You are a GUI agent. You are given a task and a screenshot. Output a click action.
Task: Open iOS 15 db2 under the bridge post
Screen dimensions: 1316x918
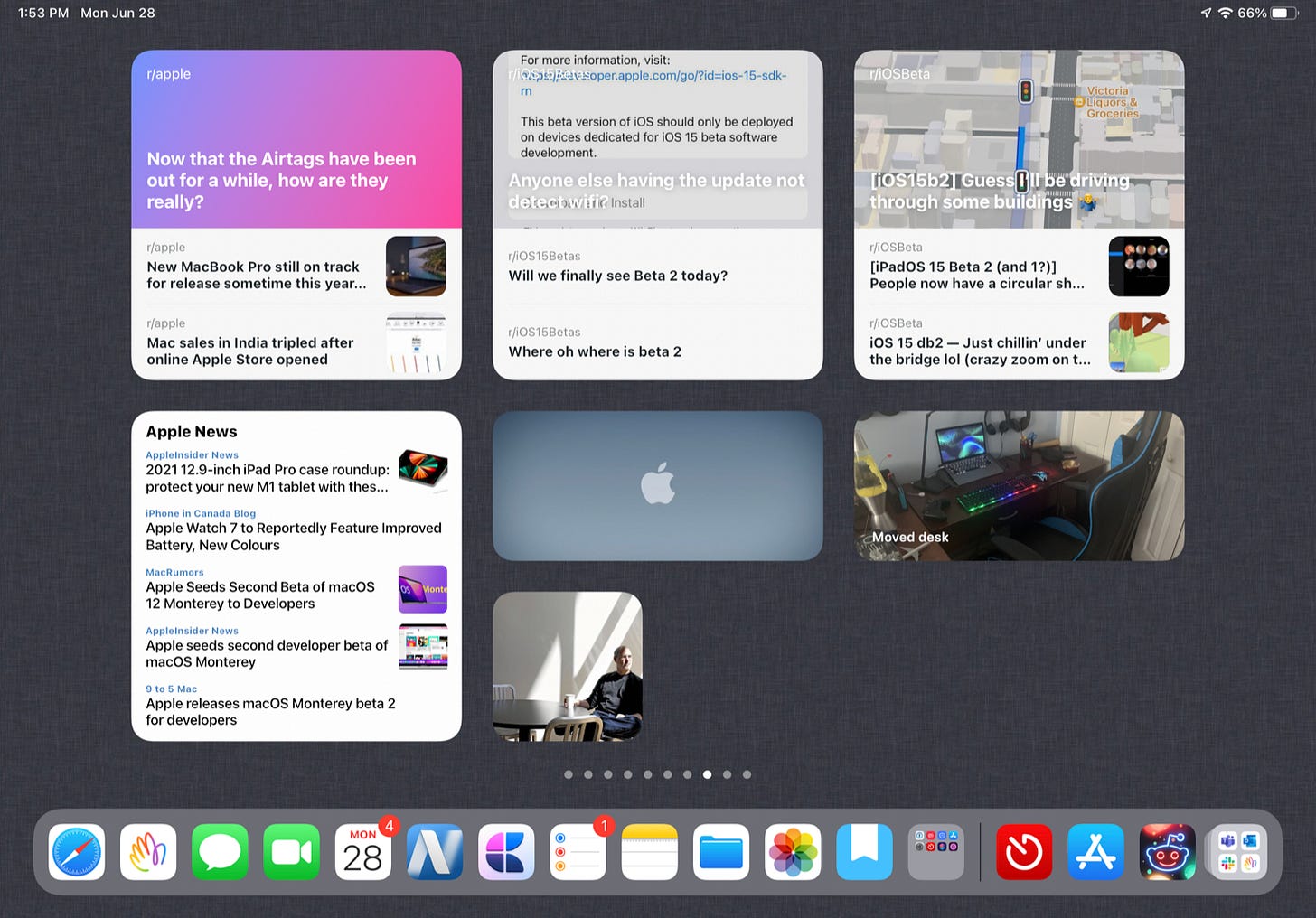point(1020,342)
